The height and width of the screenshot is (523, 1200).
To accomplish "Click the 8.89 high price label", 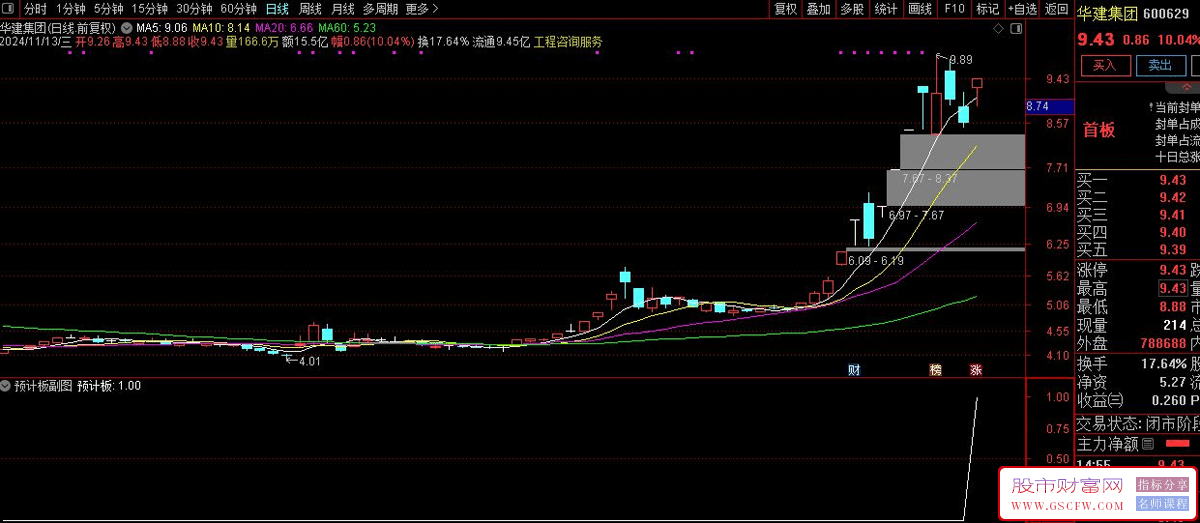I will 960,60.
